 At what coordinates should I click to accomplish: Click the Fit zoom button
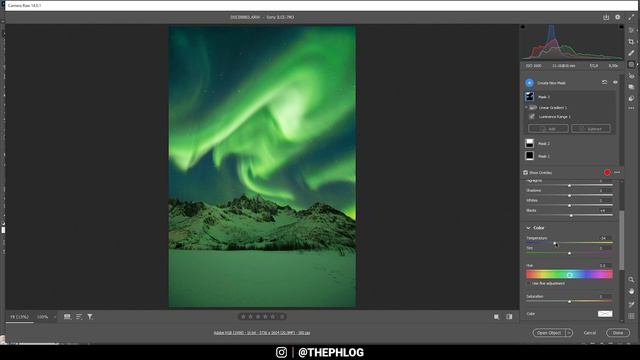pyautogui.click(x=19, y=317)
